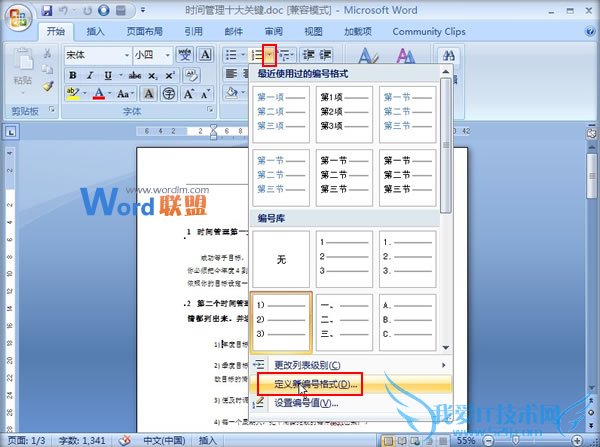Viewport: 600px width, 447px height.
Task: Switch to the 页面布局 ribbon tab
Action: click(145, 31)
